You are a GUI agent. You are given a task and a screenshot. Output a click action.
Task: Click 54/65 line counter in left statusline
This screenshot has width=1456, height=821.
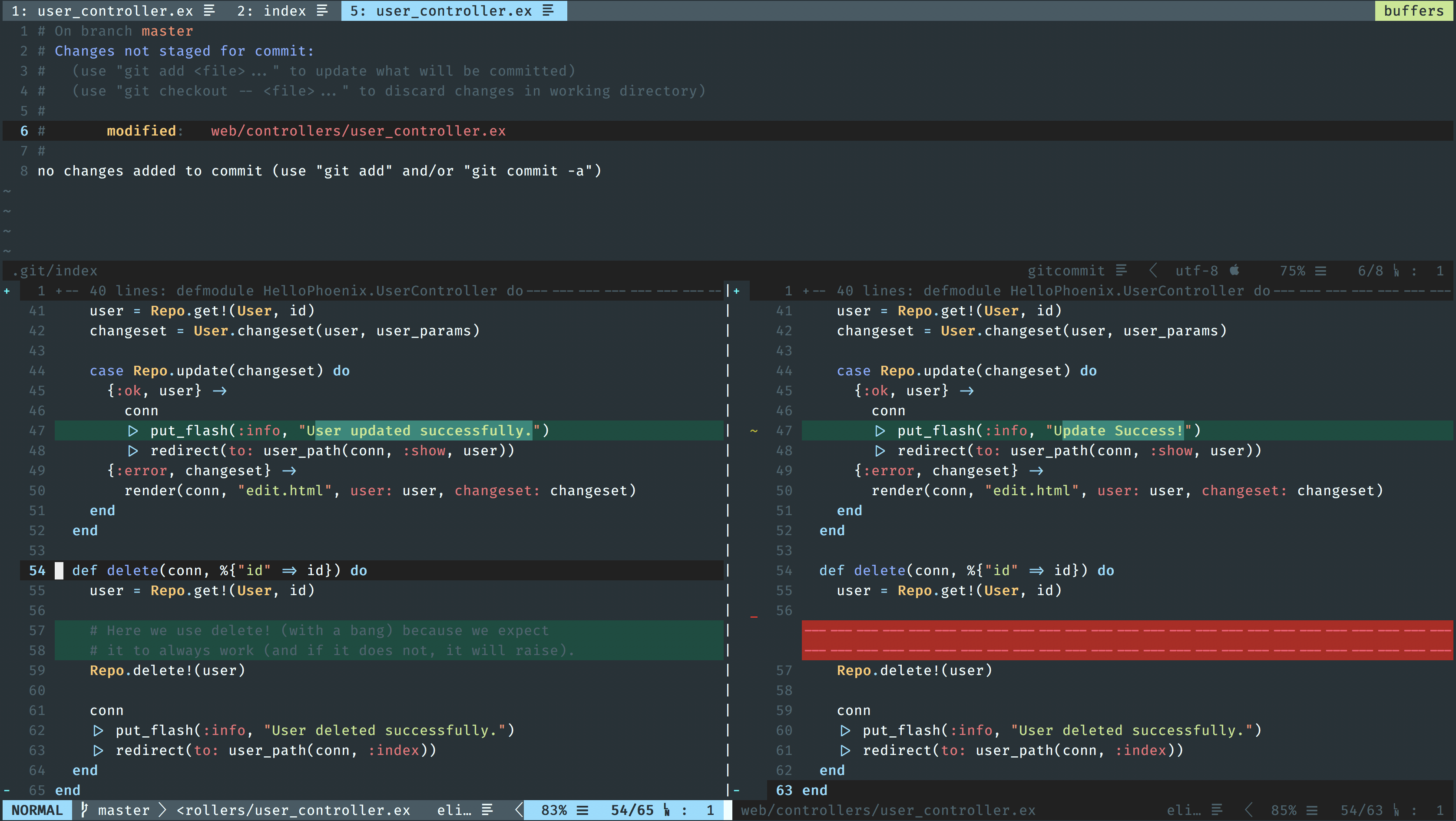click(632, 810)
